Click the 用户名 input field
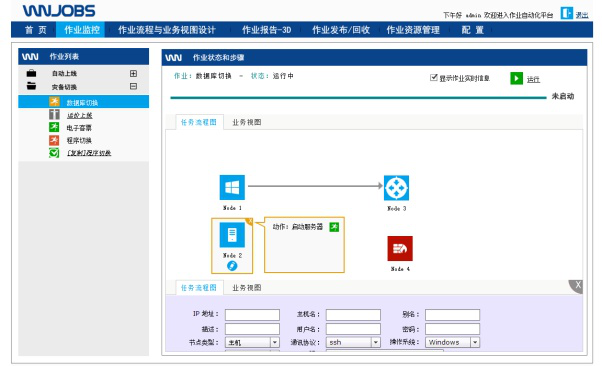Screen dimensions: 602x366 [353, 329]
